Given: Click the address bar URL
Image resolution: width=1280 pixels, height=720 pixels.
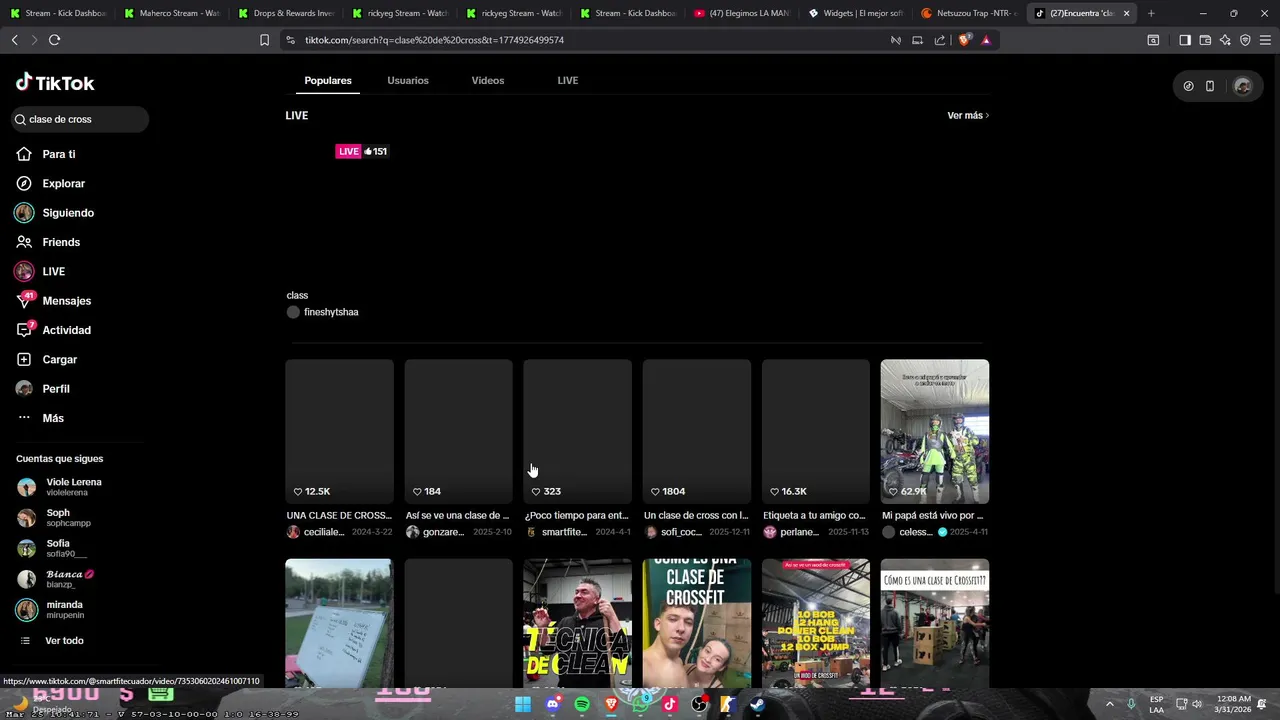Looking at the screenshot, I should (434, 40).
